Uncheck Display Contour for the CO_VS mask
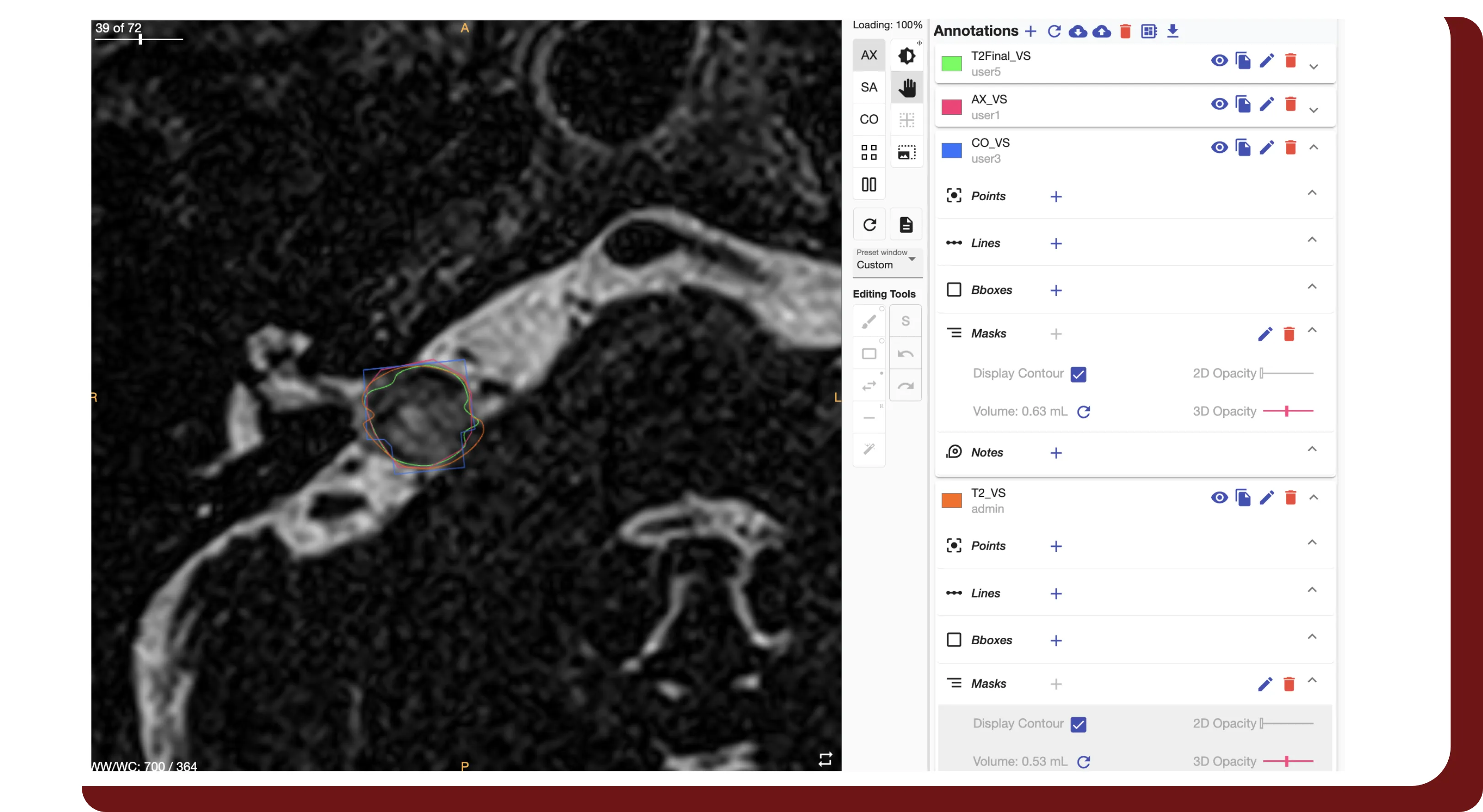Image resolution: width=1483 pixels, height=812 pixels. (1078, 374)
